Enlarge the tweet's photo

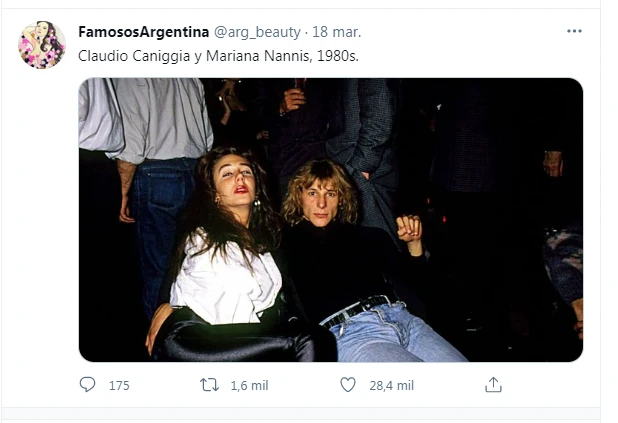[330, 219]
